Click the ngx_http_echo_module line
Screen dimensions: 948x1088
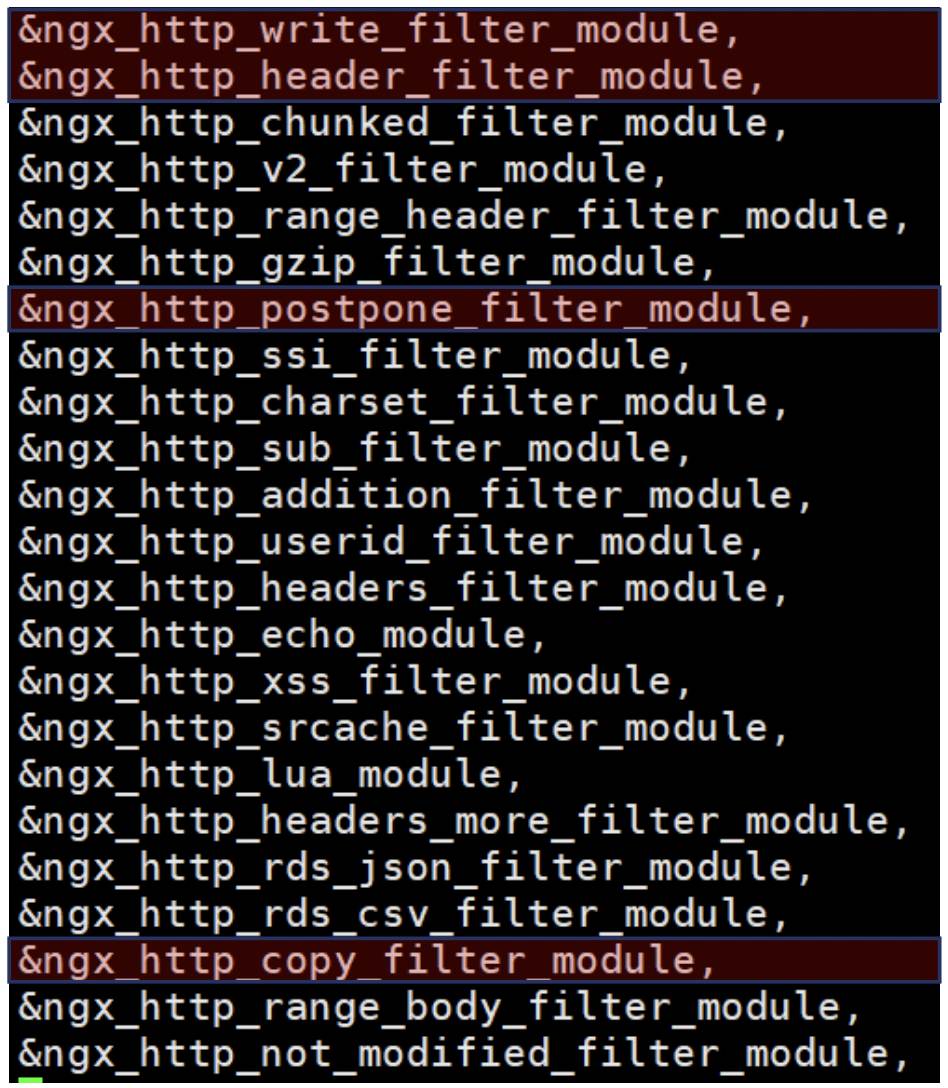[282, 636]
